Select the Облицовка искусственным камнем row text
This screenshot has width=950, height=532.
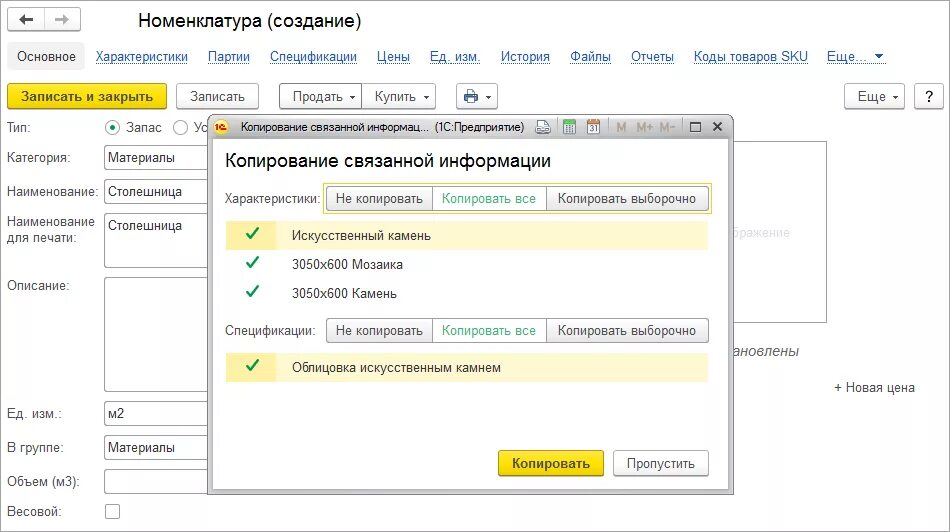[396, 368]
